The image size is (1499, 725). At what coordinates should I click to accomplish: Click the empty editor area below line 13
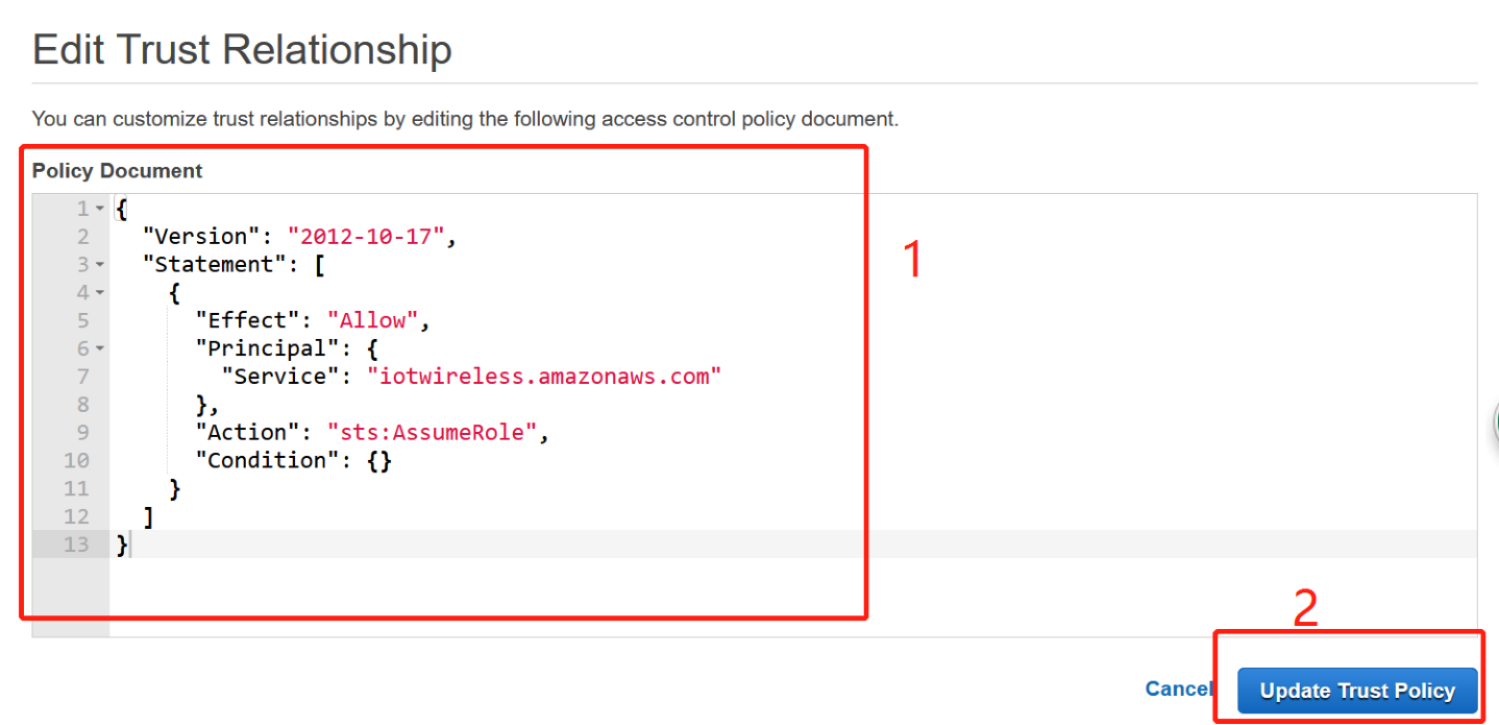(x=790, y=596)
